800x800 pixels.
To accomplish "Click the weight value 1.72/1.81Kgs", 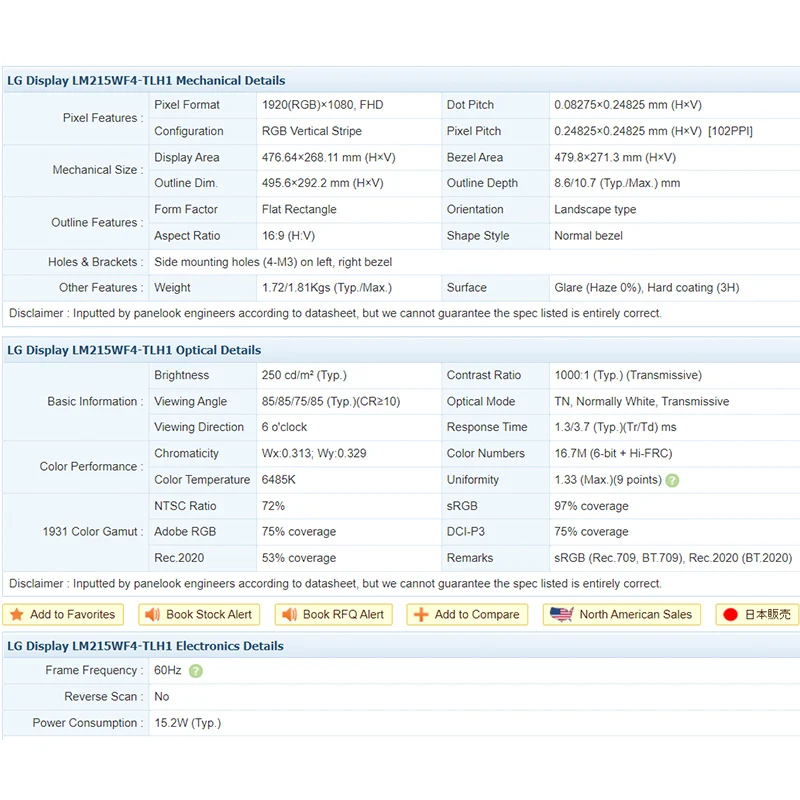I will (x=327, y=288).
